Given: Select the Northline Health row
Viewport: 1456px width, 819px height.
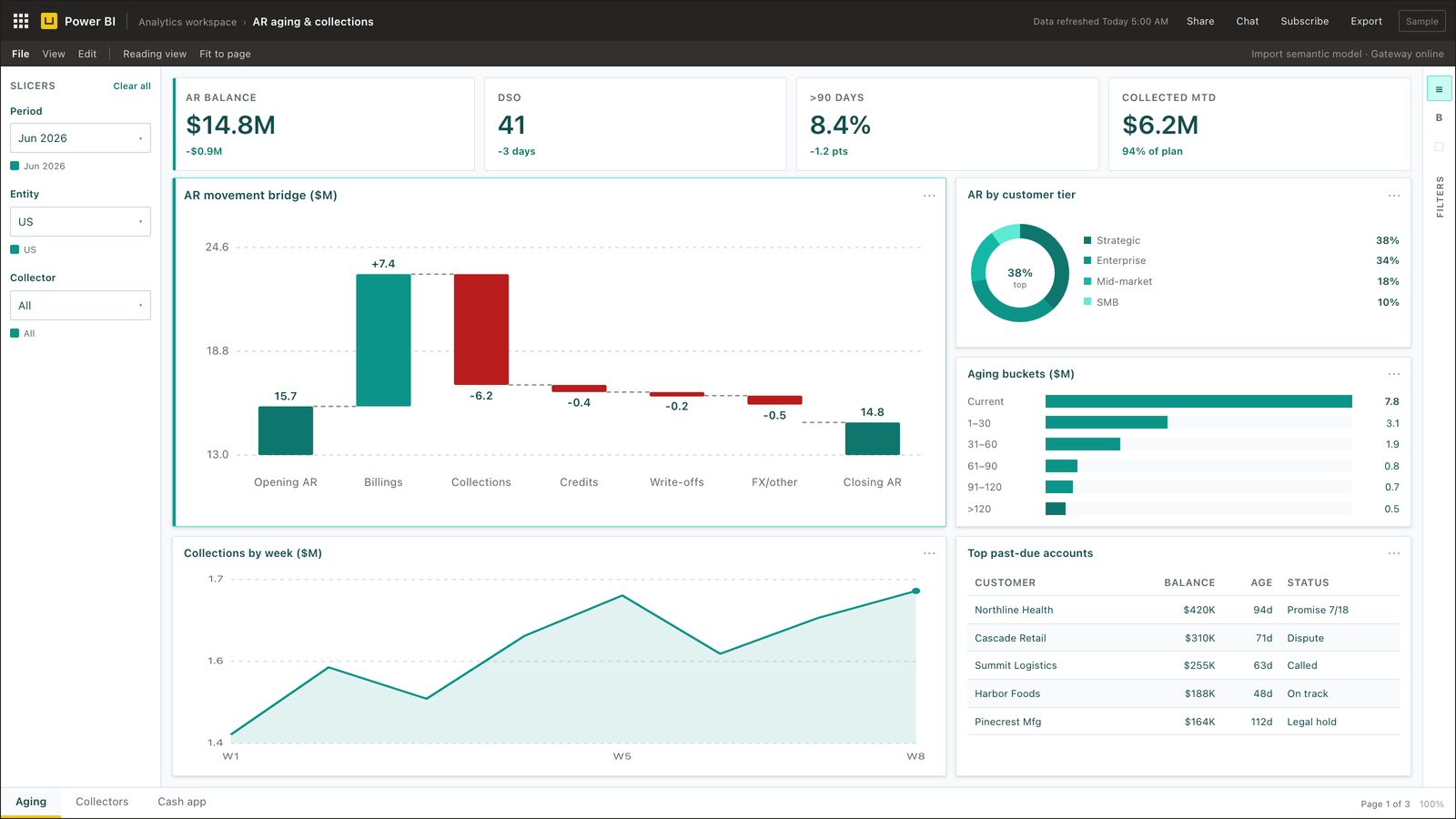Looking at the screenshot, I should (x=1183, y=610).
